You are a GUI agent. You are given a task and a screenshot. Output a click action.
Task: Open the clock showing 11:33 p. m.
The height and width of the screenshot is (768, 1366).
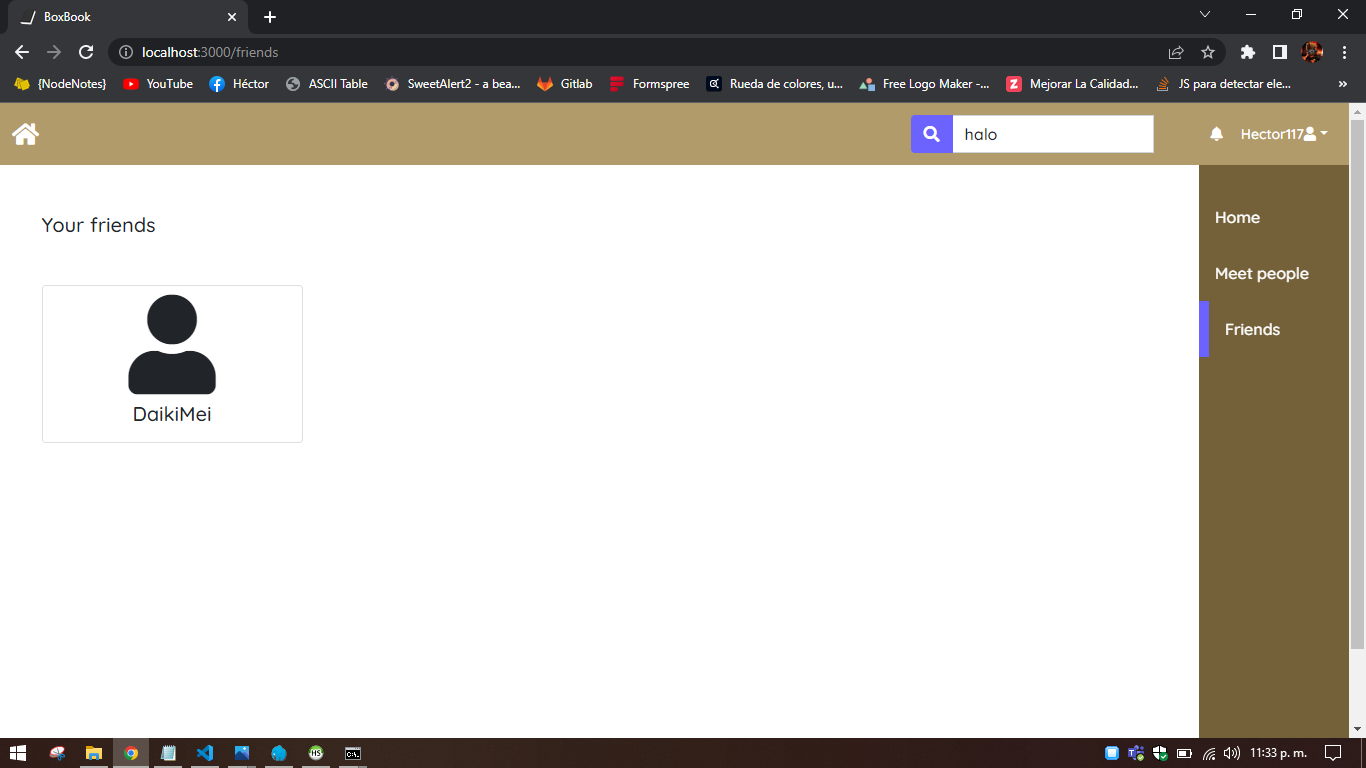(1279, 753)
